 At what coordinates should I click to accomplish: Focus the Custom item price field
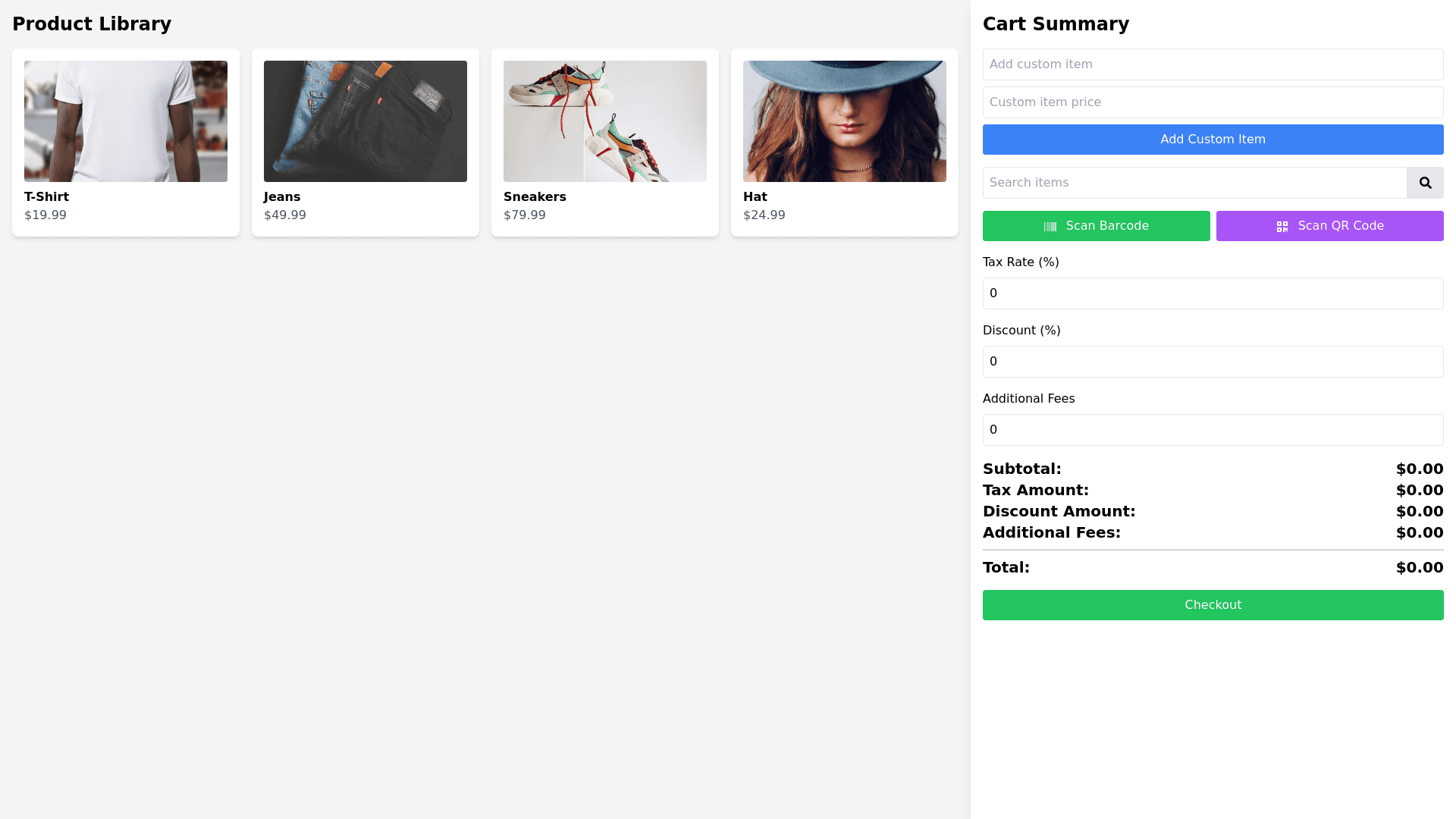tap(1213, 102)
